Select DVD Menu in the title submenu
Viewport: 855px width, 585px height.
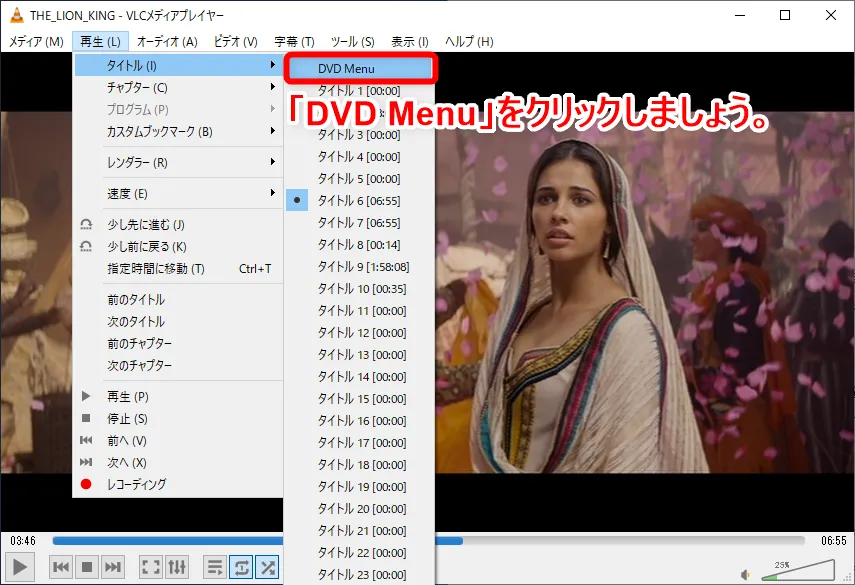coord(360,69)
